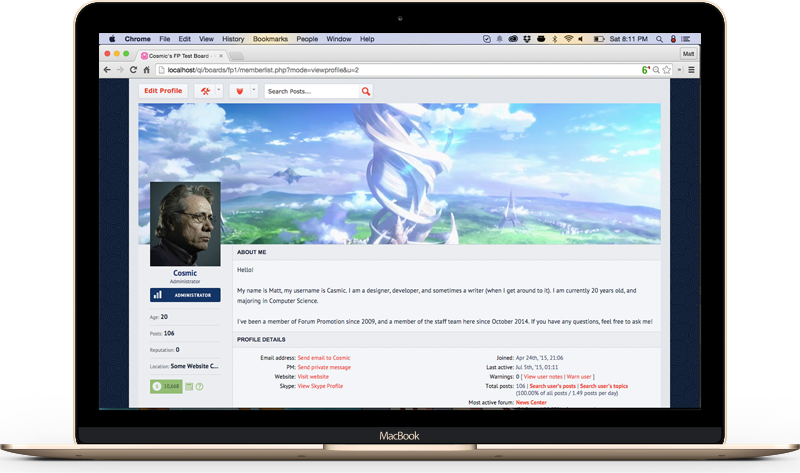Viewport: 800px width, 473px height.
Task: Click the green bank icon beside points
Action: pyautogui.click(x=189, y=386)
